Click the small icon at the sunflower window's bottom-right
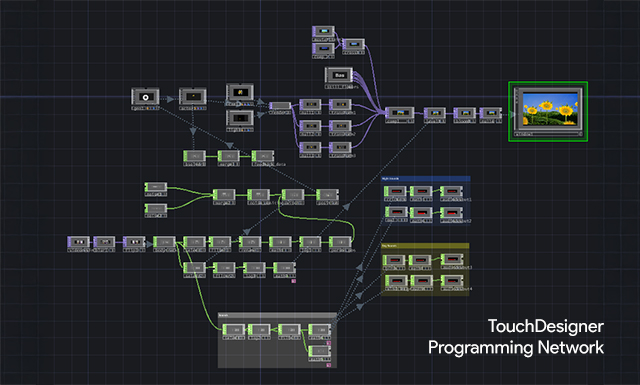This screenshot has width=640, height=385. click(x=580, y=134)
